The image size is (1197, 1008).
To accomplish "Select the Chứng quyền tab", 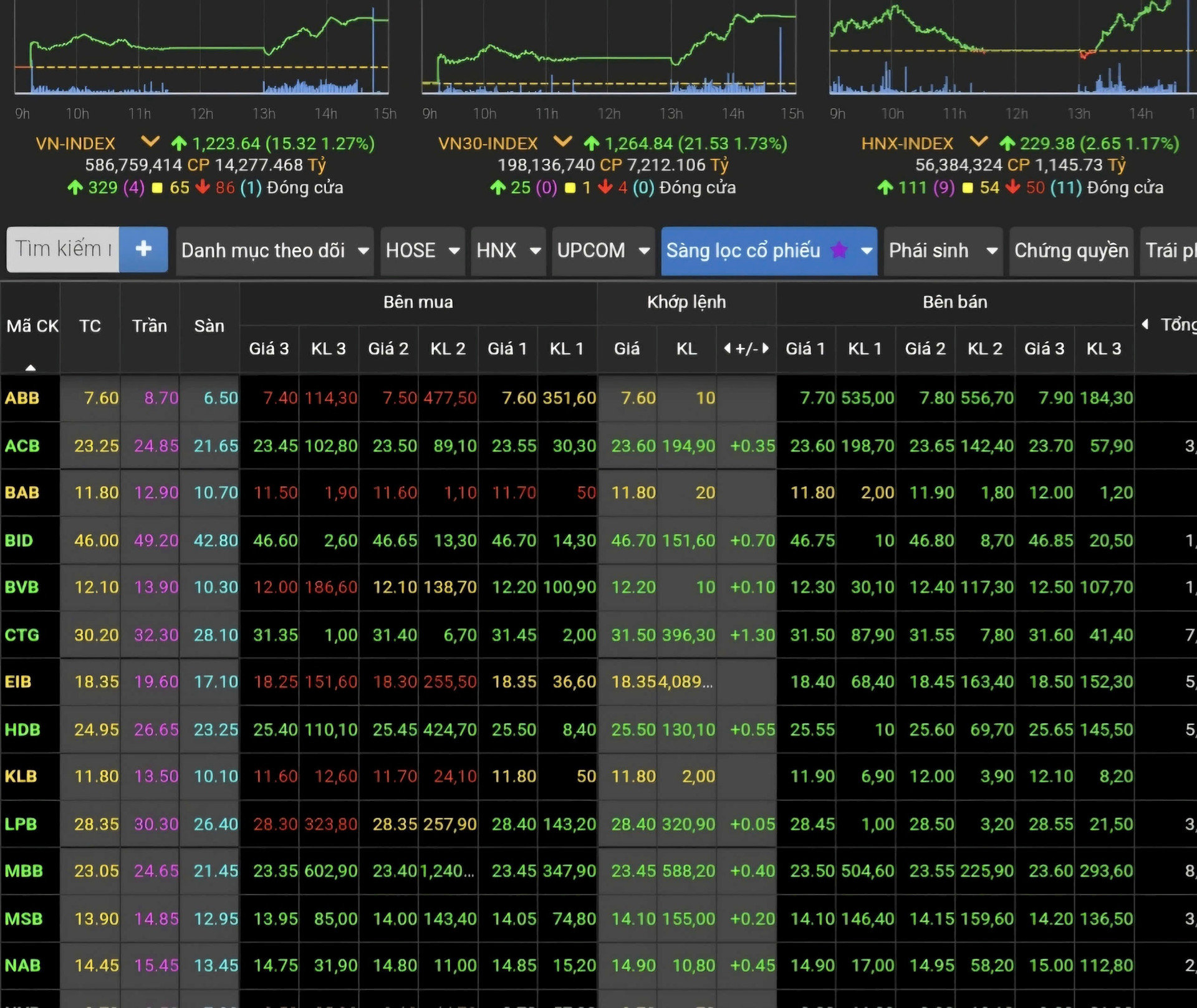I will [1071, 251].
